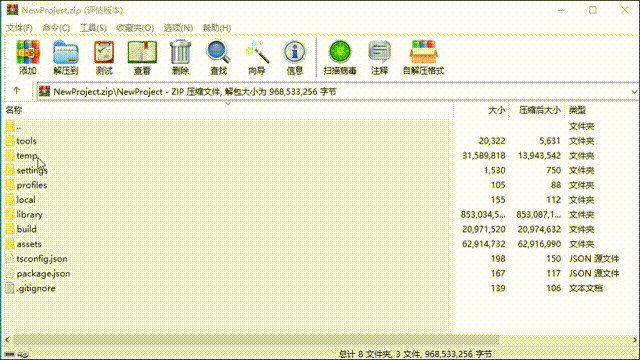Screen dimensions: 640x360
Task: Select the package.json file name
Action: click(x=43, y=273)
